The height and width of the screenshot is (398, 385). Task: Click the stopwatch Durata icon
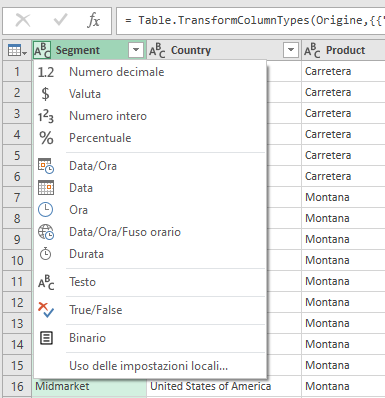click(45, 254)
